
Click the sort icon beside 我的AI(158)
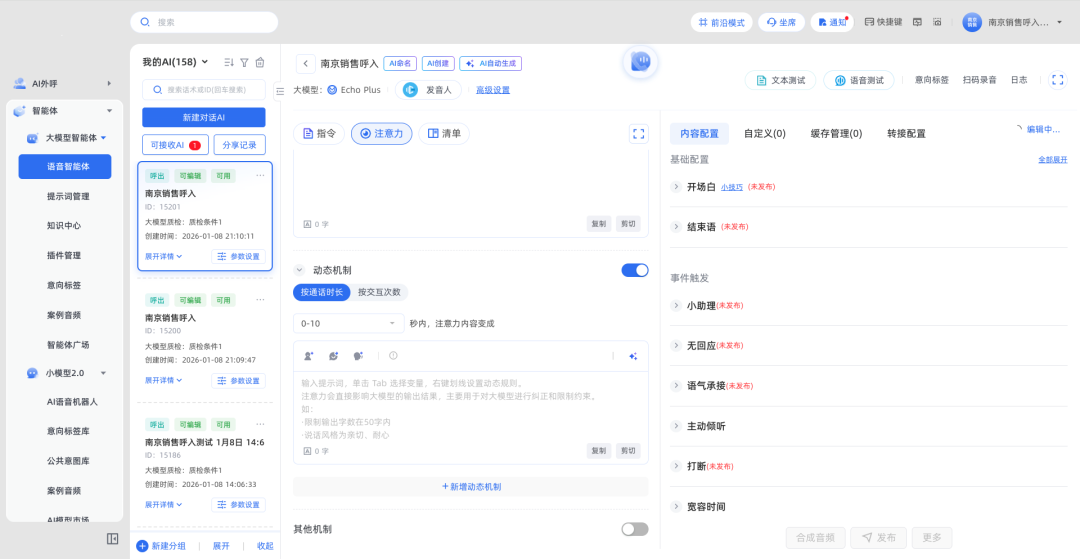[x=229, y=62]
